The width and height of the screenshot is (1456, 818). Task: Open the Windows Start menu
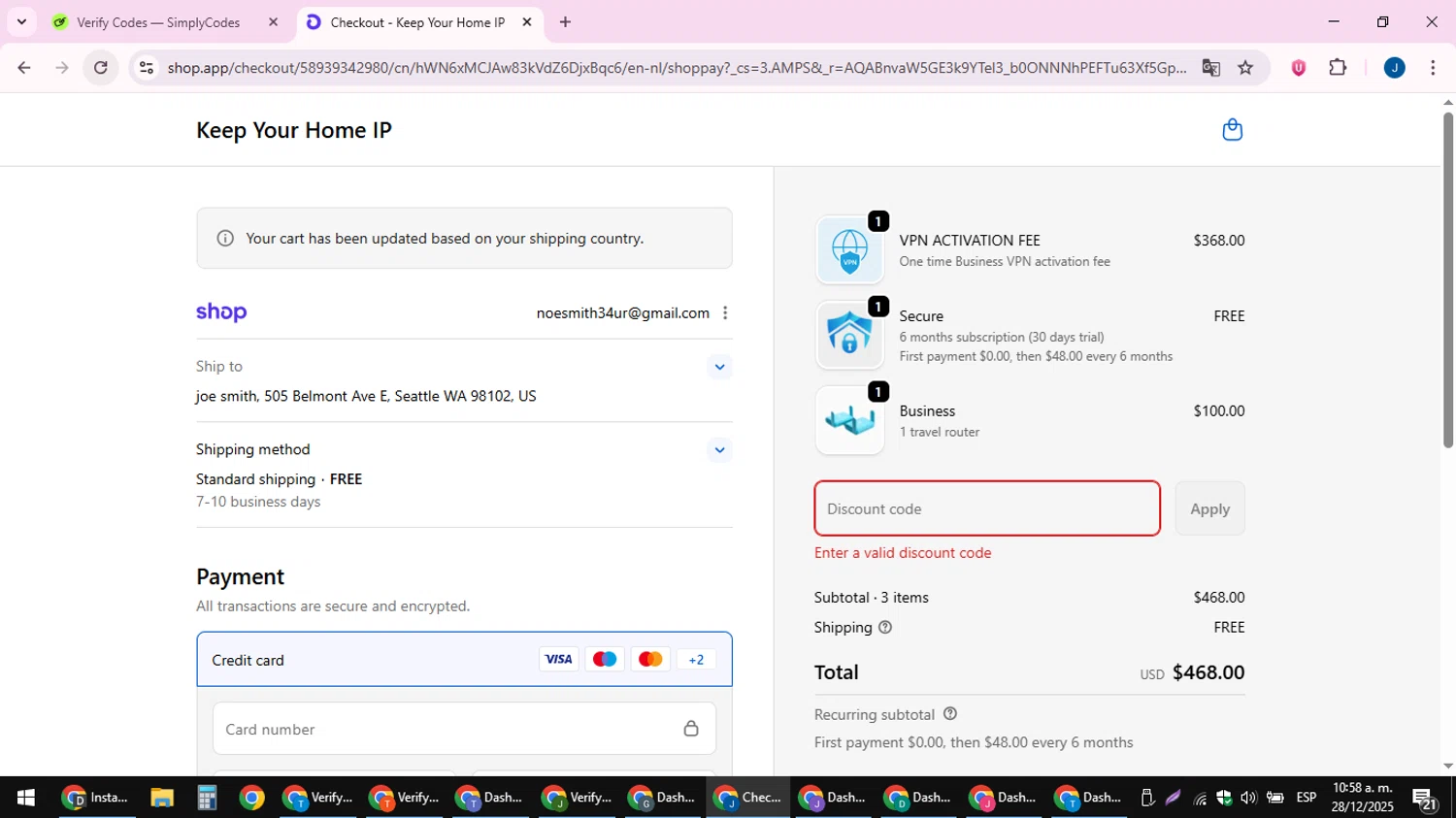tap(26, 798)
